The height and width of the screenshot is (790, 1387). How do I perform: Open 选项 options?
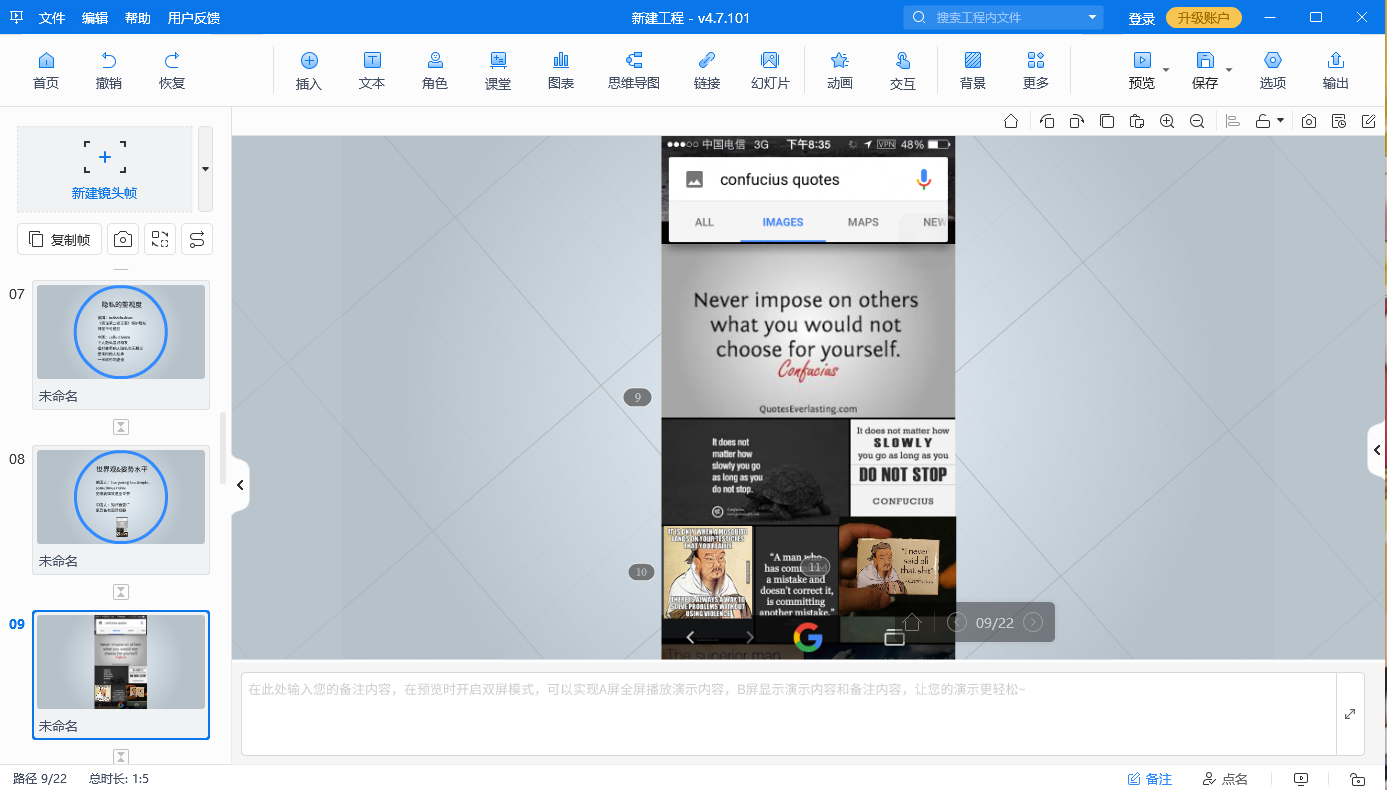1273,70
